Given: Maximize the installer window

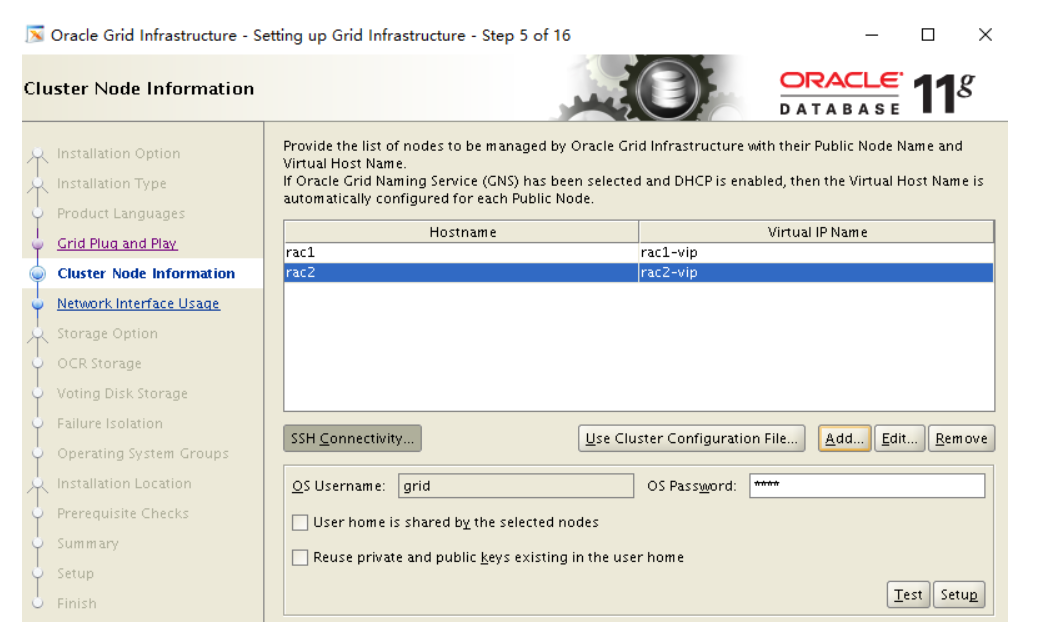Looking at the screenshot, I should pos(928,35).
